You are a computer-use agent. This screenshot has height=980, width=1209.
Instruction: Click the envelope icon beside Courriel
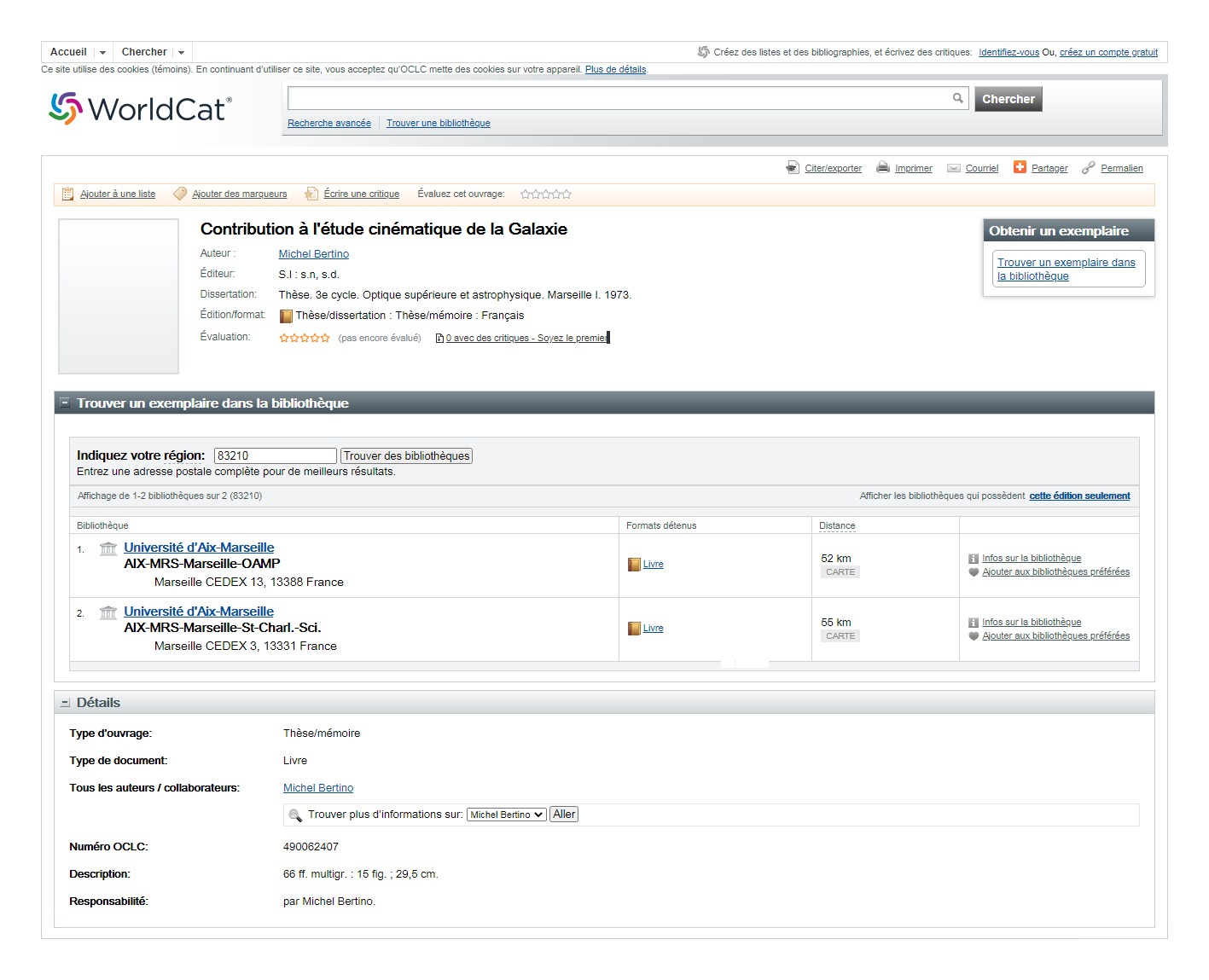954,168
